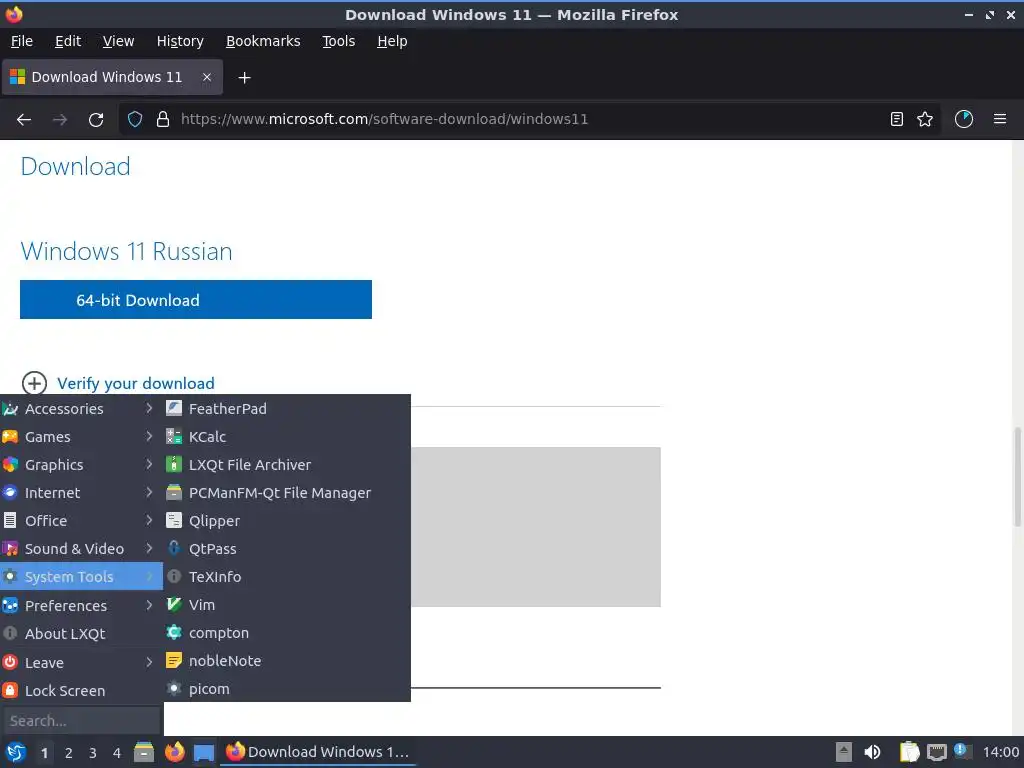1024x768 pixels.
Task: Open the Tools menu
Action: click(x=338, y=41)
